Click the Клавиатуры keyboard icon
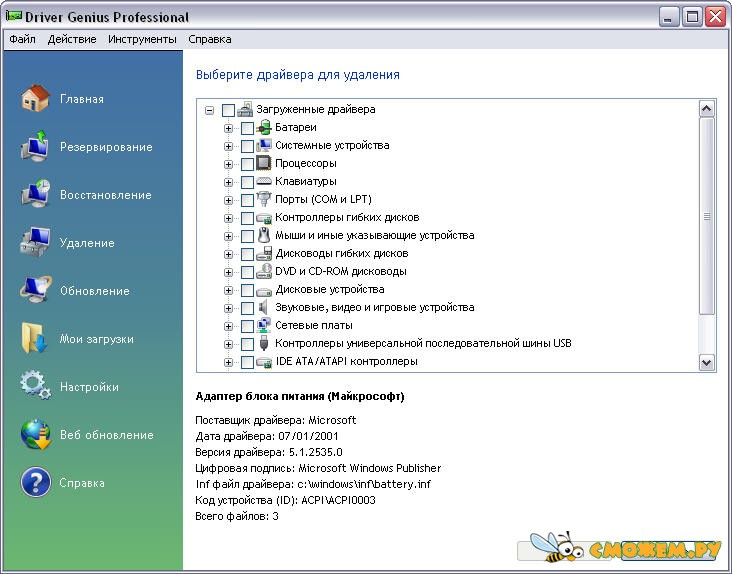732x574 pixels. 264,181
